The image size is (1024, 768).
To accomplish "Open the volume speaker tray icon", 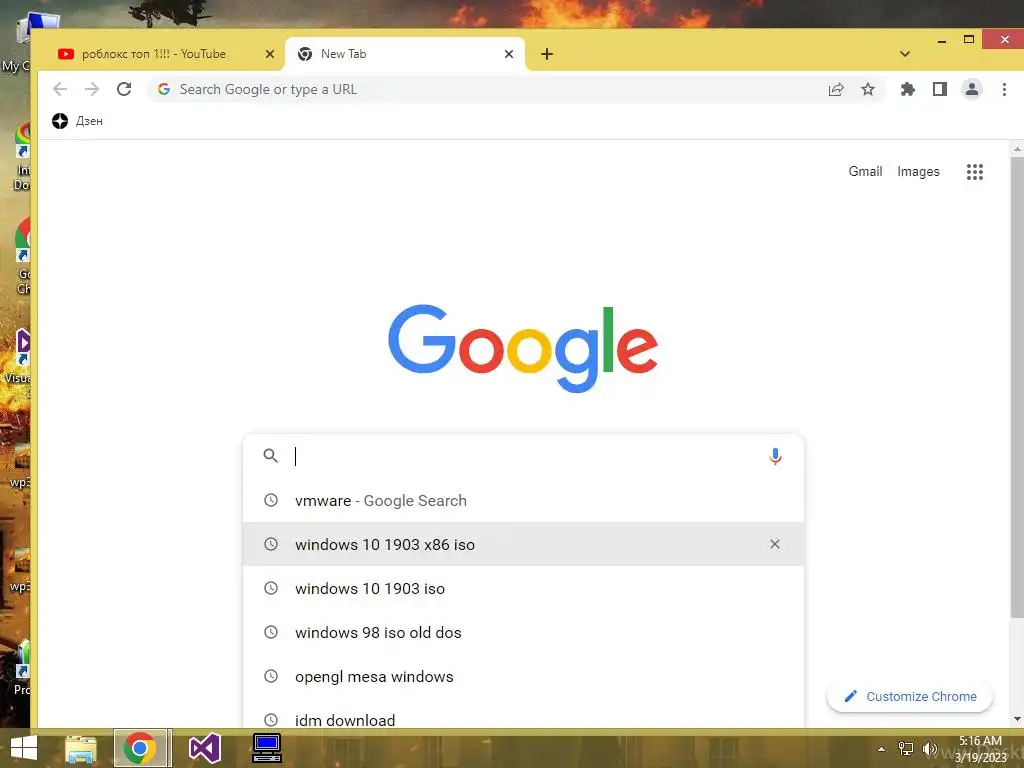I will 929,749.
